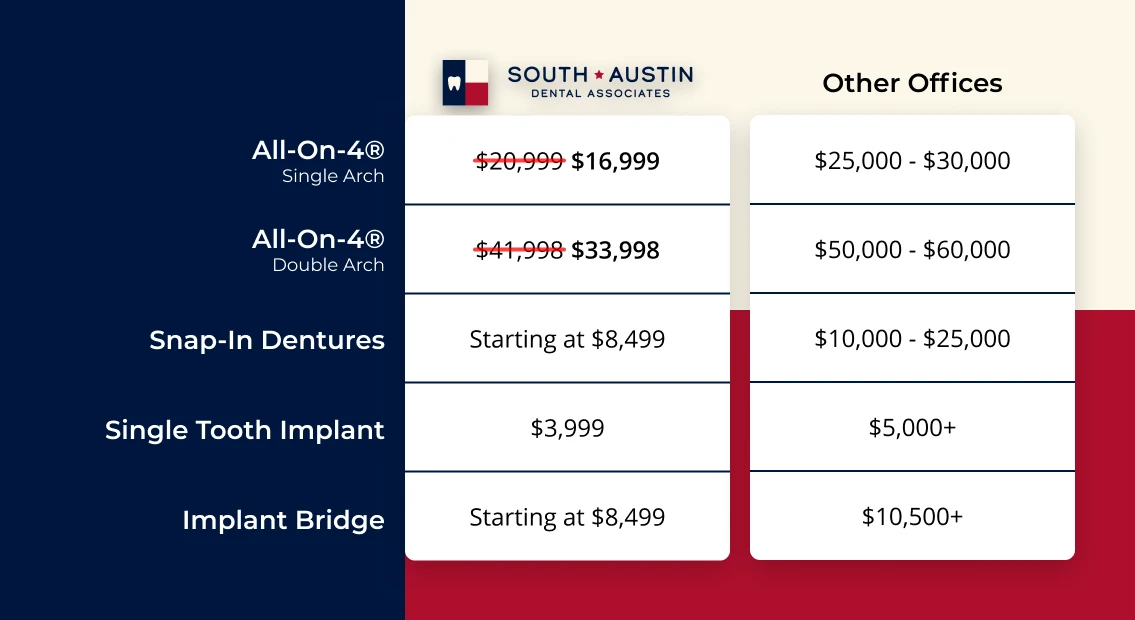Click the $25,000 - $30,000 price range

912,160
